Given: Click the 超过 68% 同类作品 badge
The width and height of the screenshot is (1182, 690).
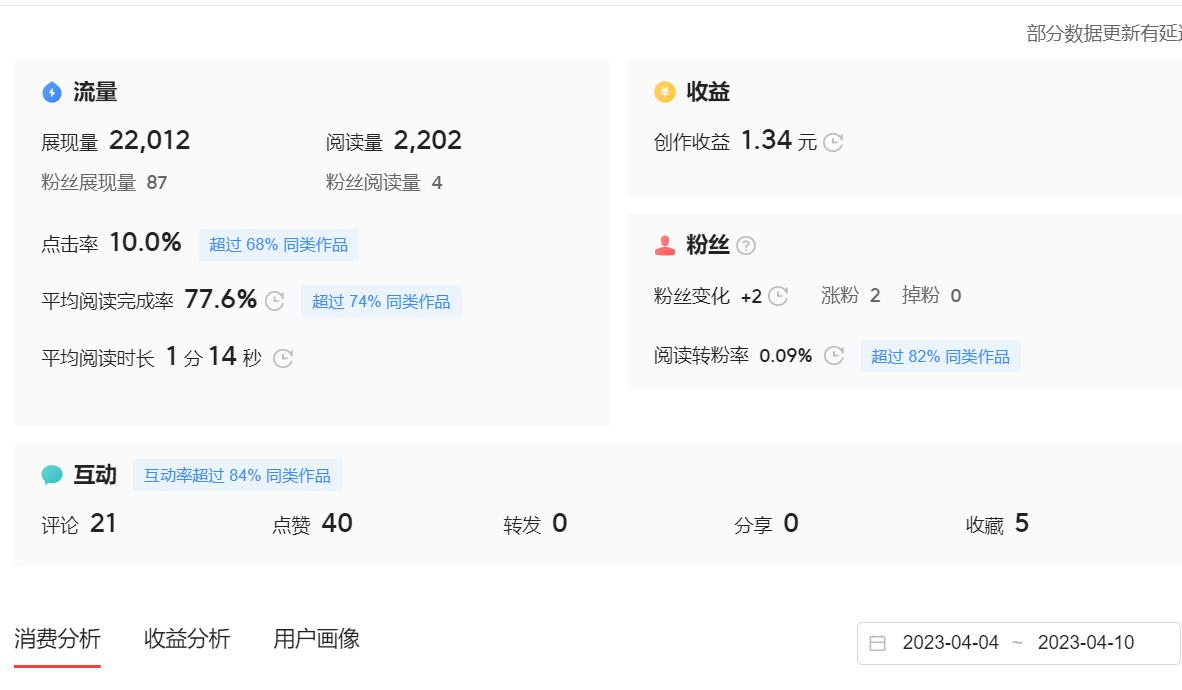Looking at the screenshot, I should tap(278, 244).
